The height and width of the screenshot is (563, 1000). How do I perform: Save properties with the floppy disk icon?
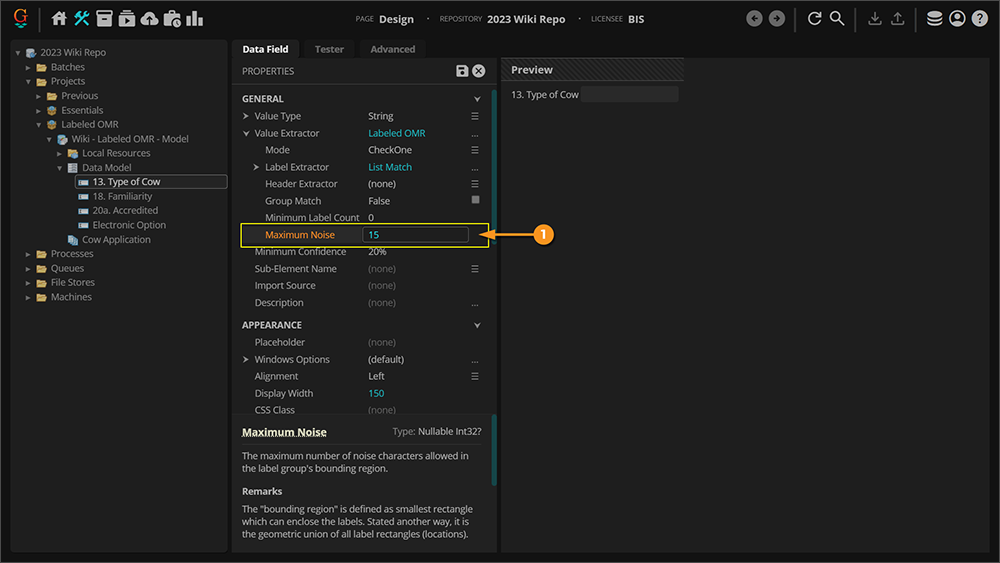[x=462, y=71]
